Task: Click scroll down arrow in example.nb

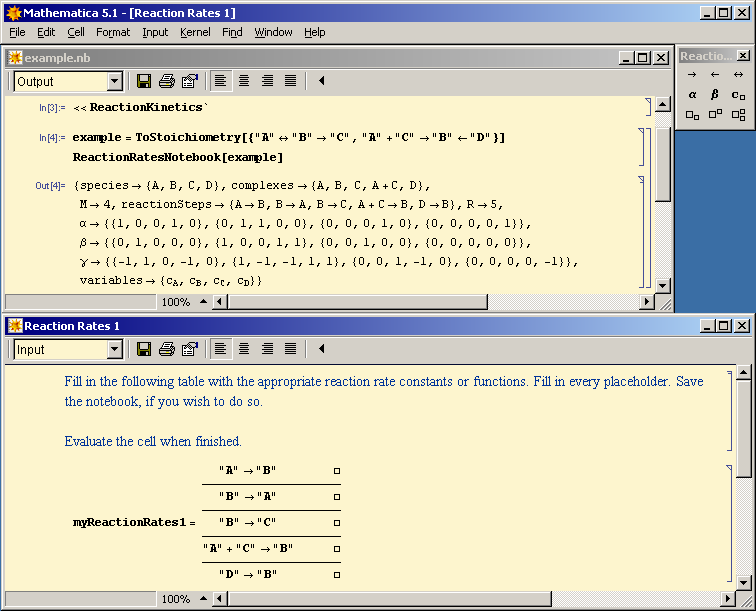Action: click(663, 285)
